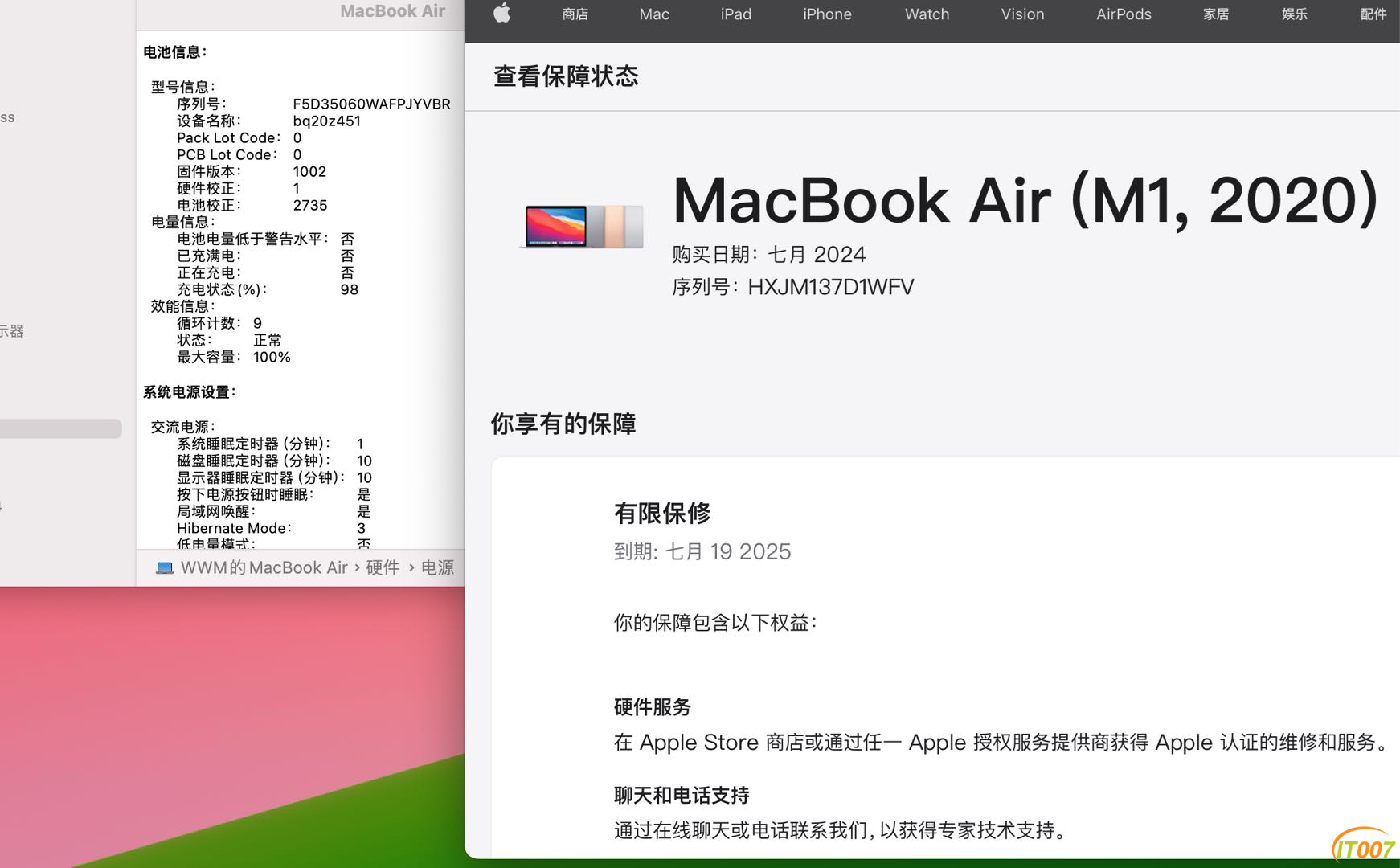Click the battery calibration value 2735
1400x868 pixels.
coord(310,205)
